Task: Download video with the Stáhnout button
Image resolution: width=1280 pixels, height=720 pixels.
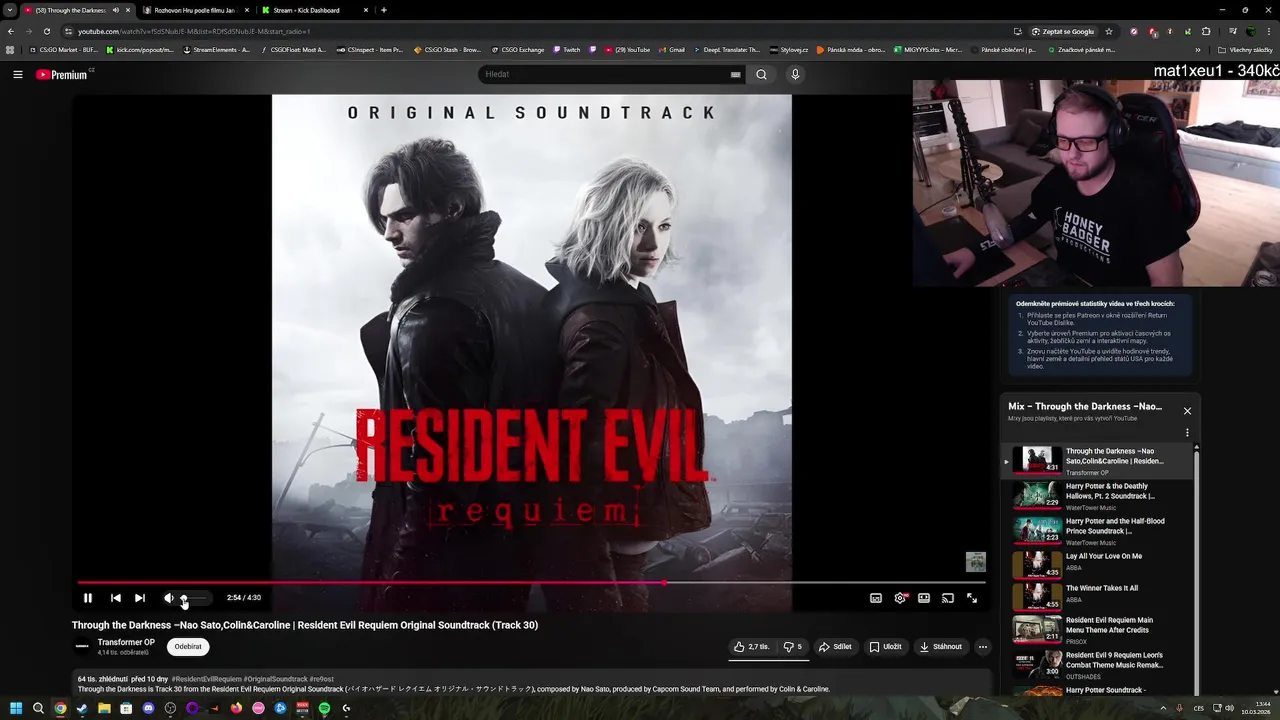Action: (x=940, y=647)
